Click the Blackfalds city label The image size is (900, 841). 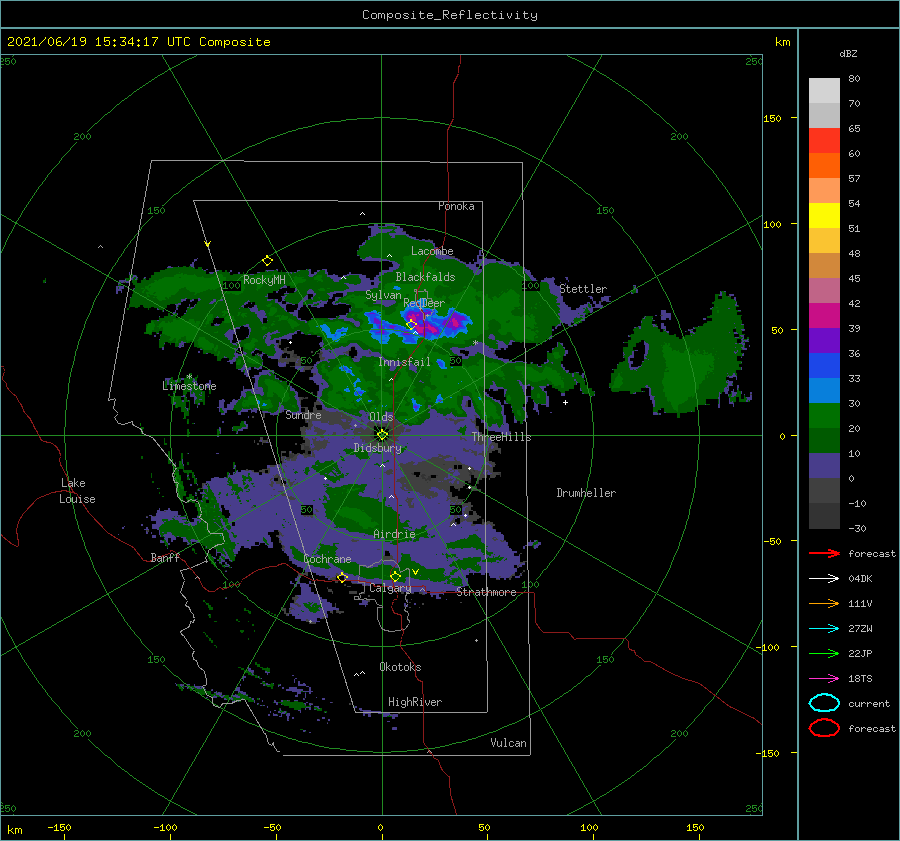click(x=425, y=277)
